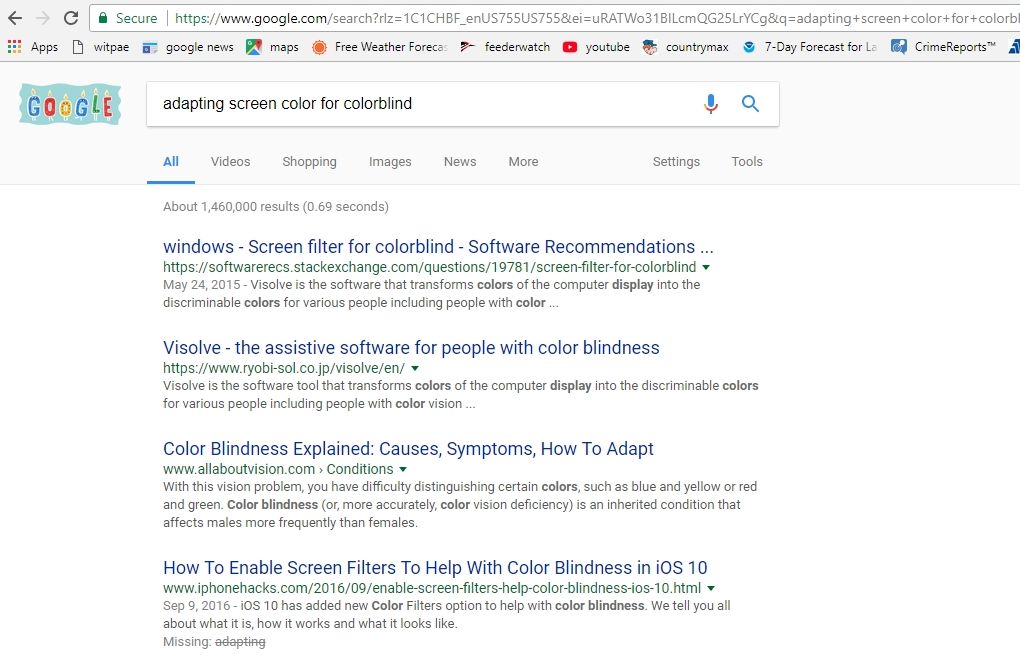Open the youtube bookmark
Image resolution: width=1020 pixels, height=670 pixels.
pos(596,47)
